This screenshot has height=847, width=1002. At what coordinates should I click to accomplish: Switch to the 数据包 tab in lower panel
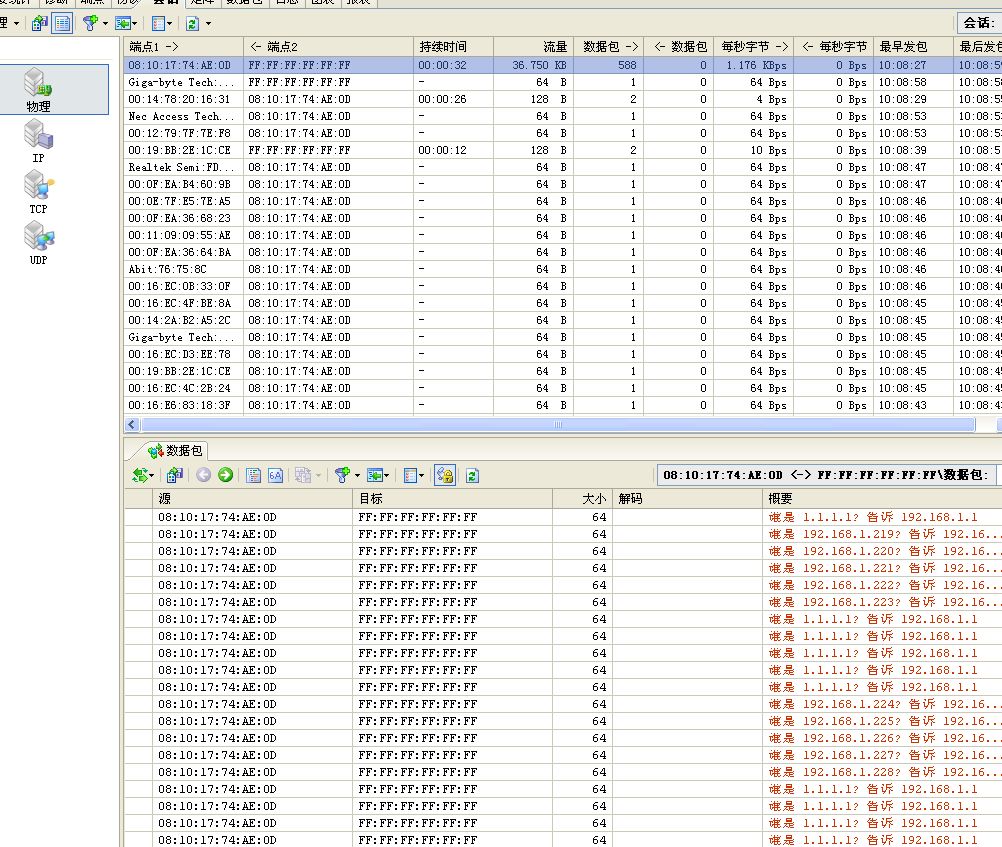point(176,451)
